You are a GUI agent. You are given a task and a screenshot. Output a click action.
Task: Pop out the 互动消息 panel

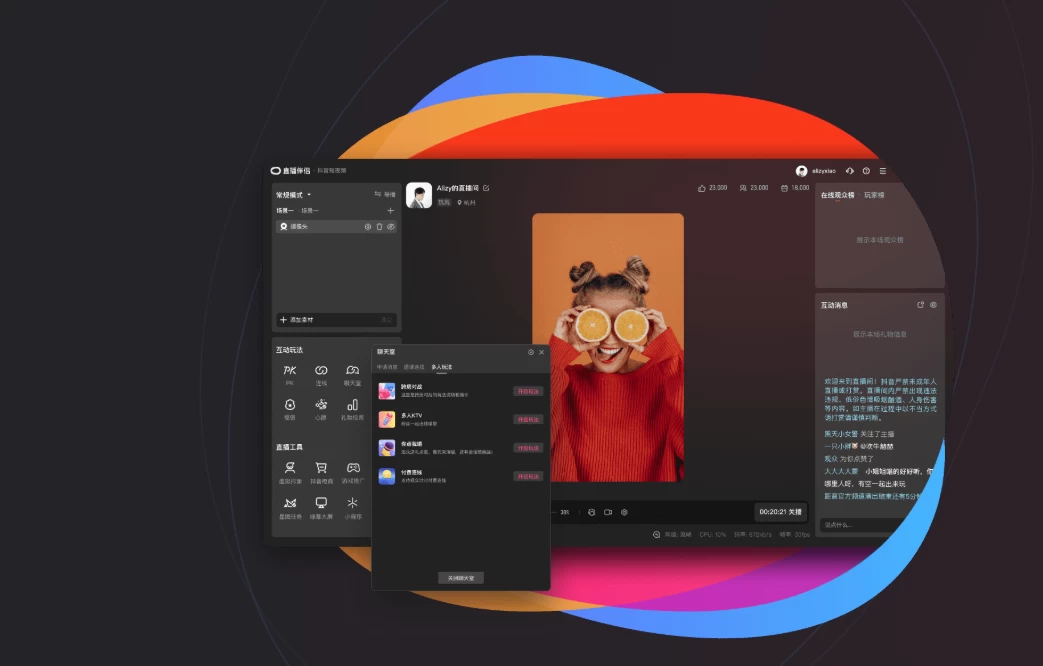tap(921, 305)
